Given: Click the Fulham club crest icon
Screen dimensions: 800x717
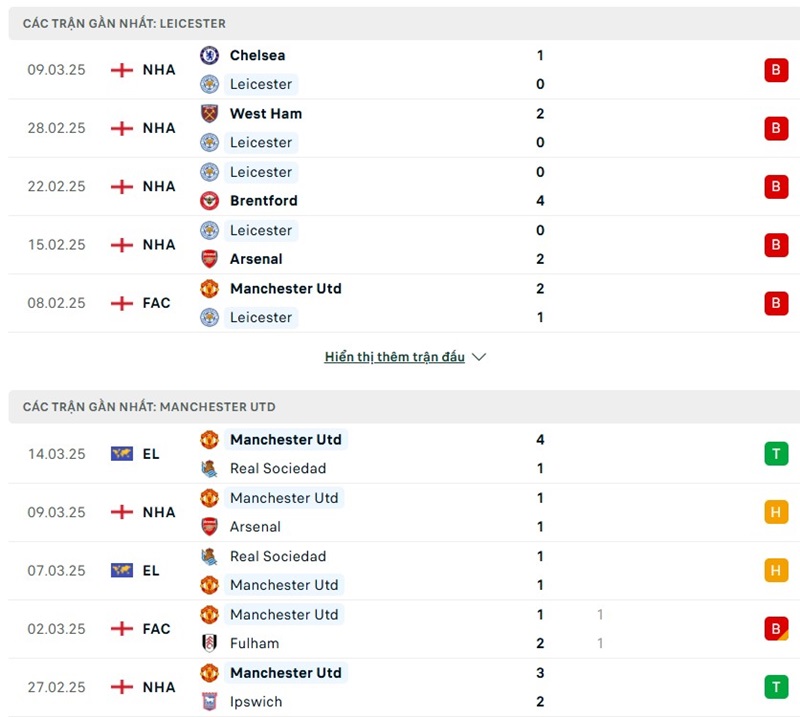Looking at the screenshot, I should click(209, 643).
